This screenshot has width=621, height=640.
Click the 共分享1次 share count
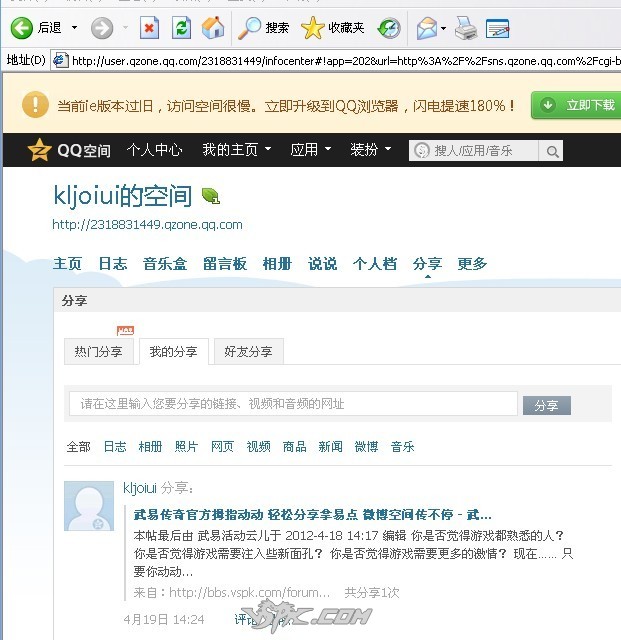tap(372, 592)
